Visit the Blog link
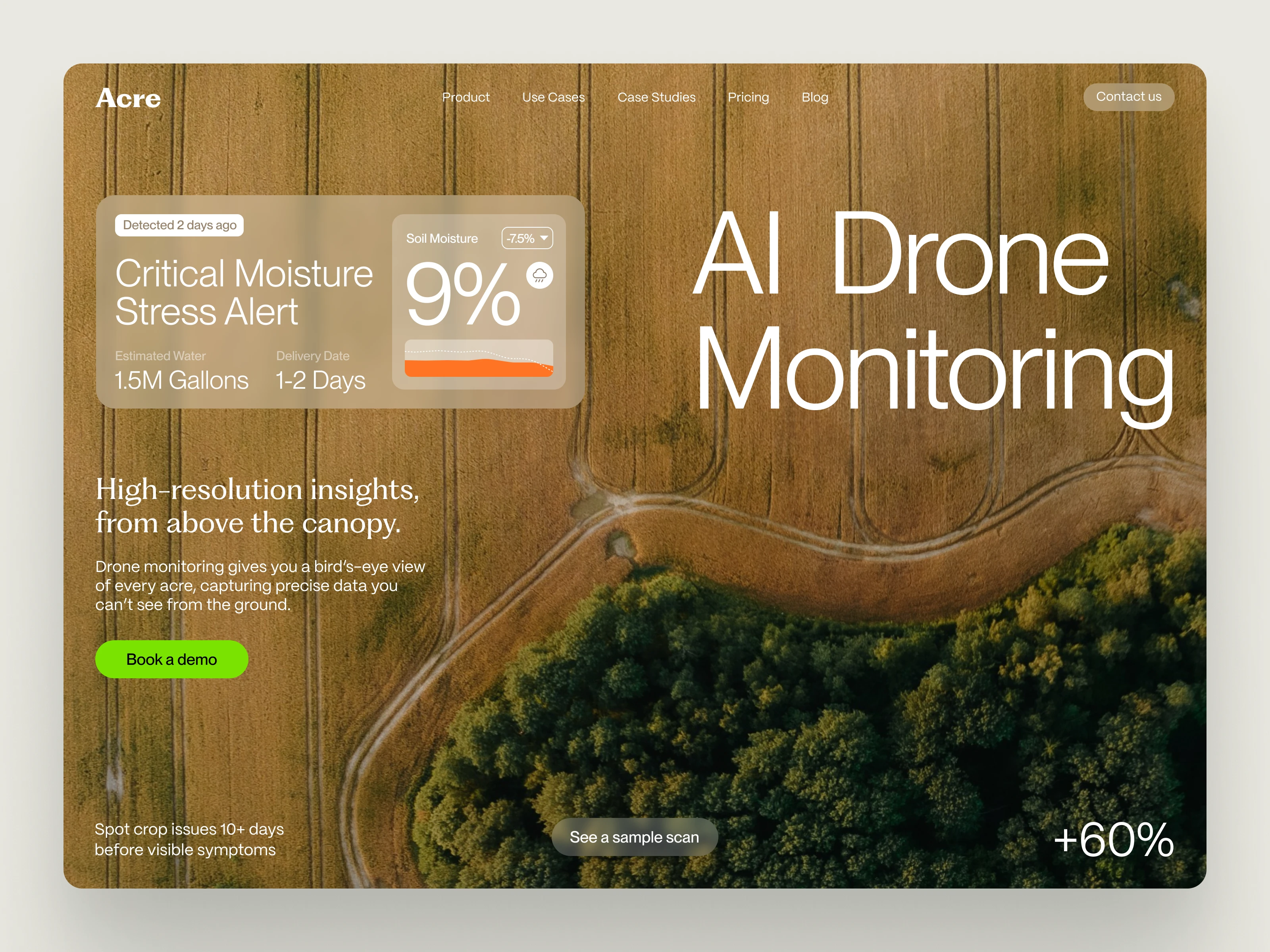1270x952 pixels. (815, 97)
